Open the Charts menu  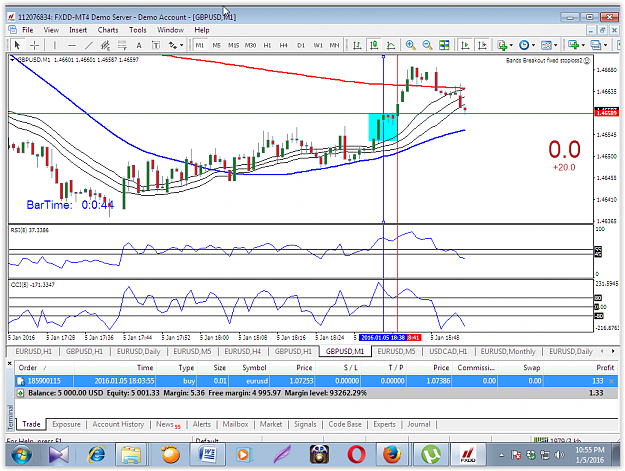[108, 30]
